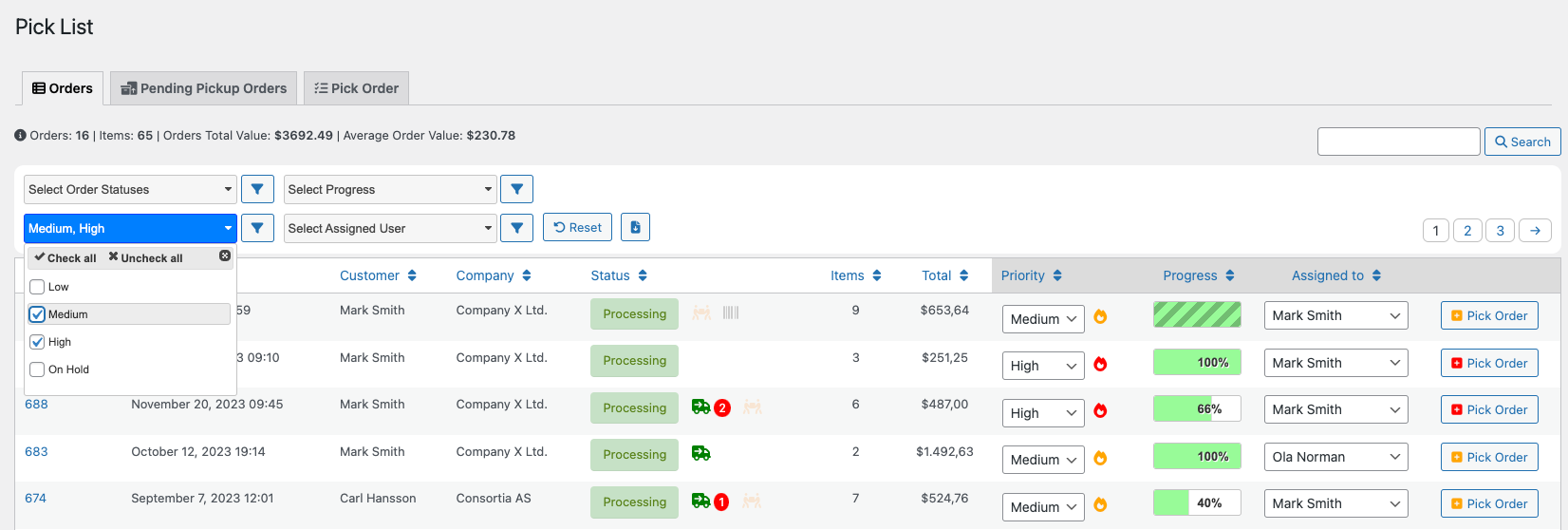Click orange flame icon in order 683 row
This screenshot has height=530, width=1568.
(x=1100, y=458)
